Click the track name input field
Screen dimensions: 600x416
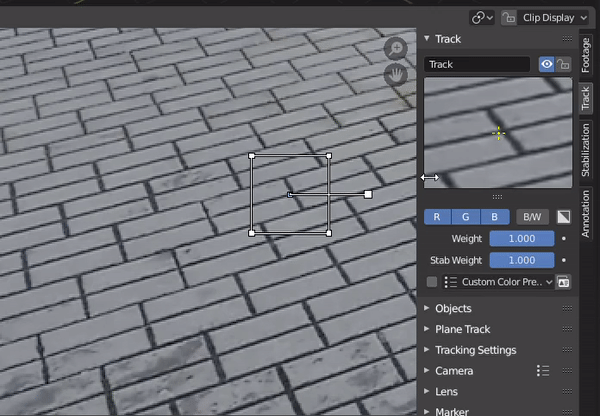pyautogui.click(x=477, y=64)
